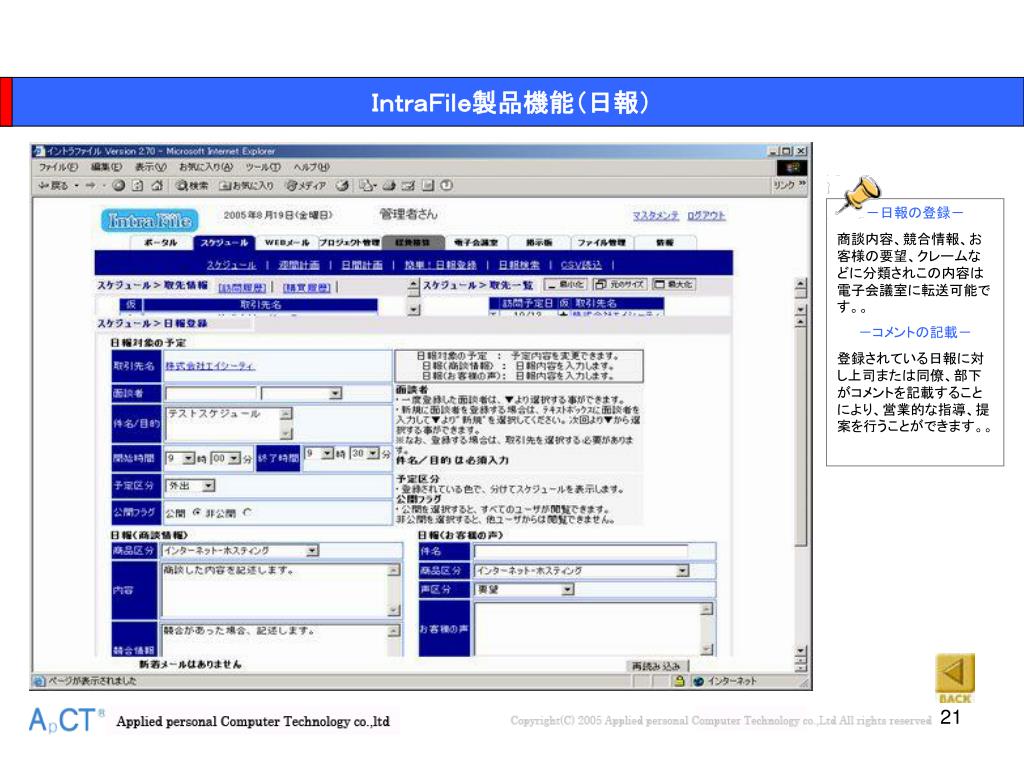Click the 件名/目的 textarea with テストスケジュール

[229, 424]
